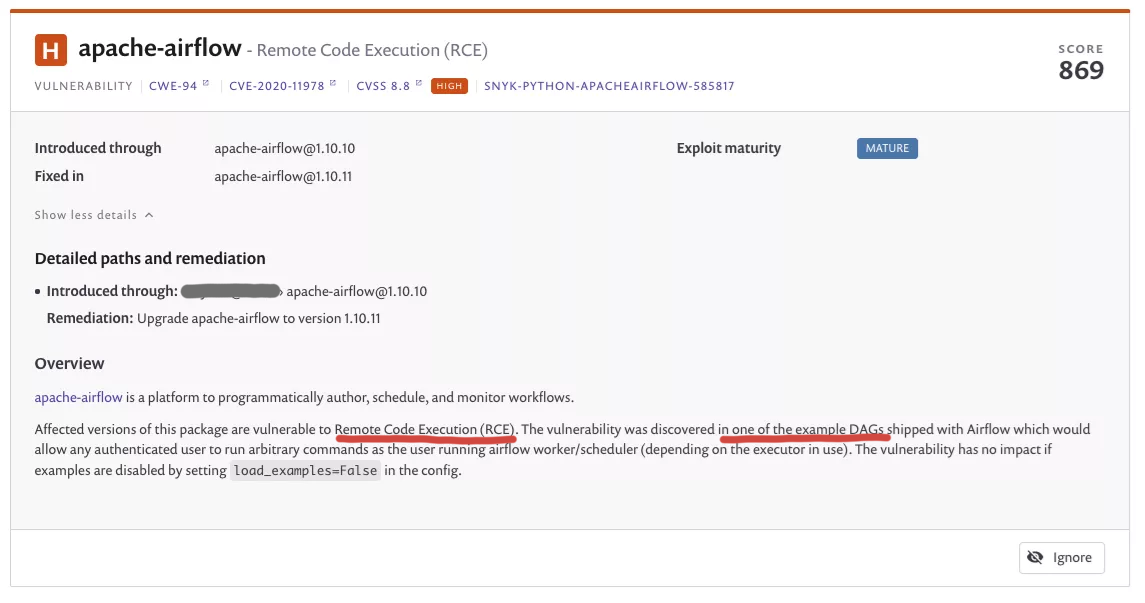
Task: Select the load_examples=False code snippet
Action: pos(305,470)
